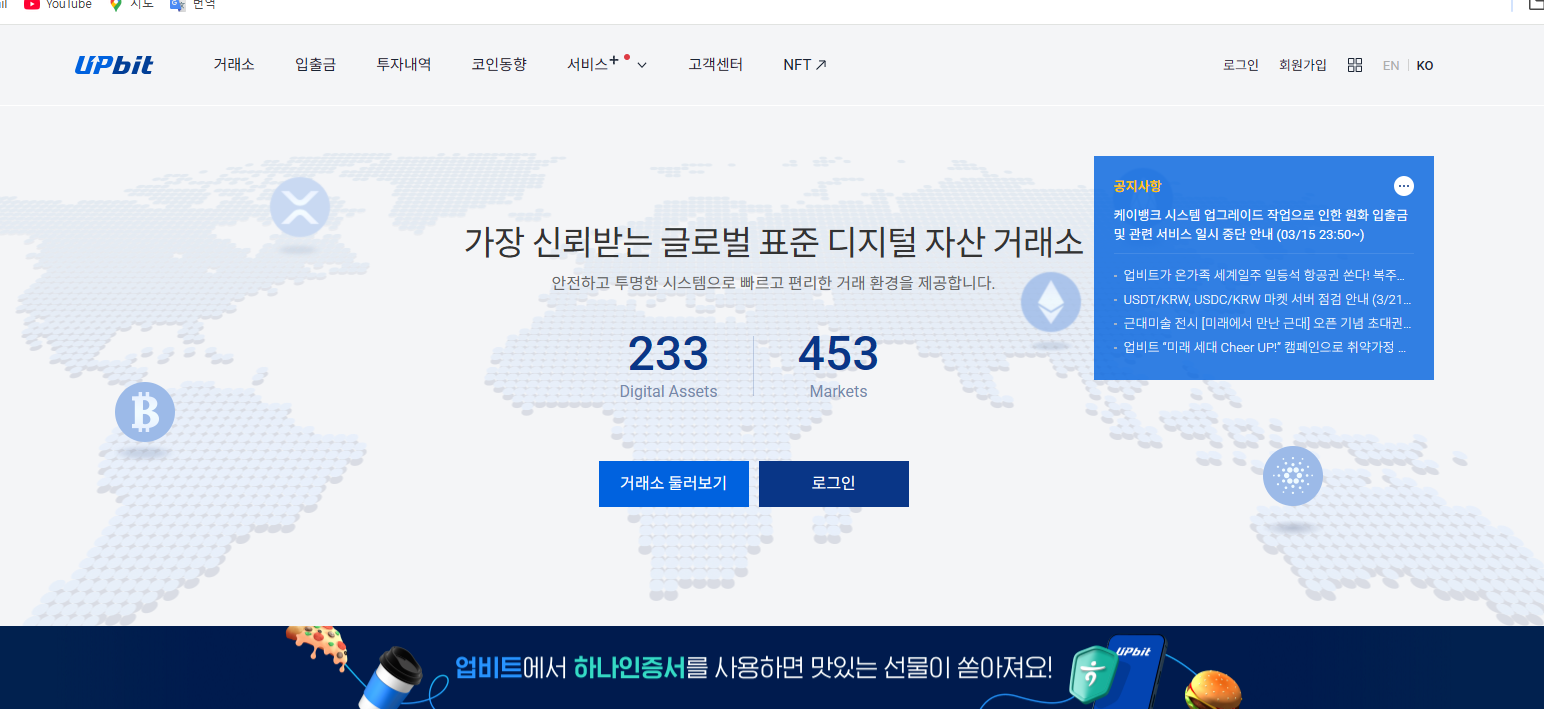Open YouTube bookmark in bookmarks bar
This screenshot has width=1544, height=709.
(58, 5)
